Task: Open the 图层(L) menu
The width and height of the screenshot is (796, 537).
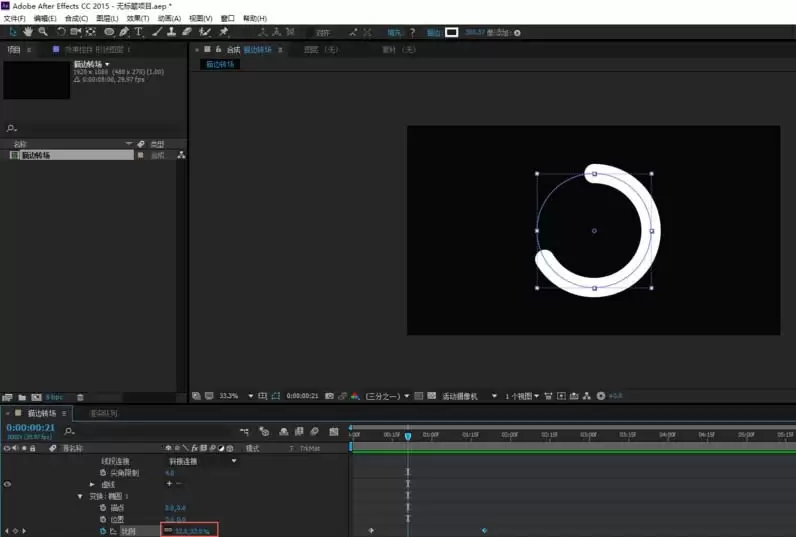Action: pyautogui.click(x=107, y=18)
